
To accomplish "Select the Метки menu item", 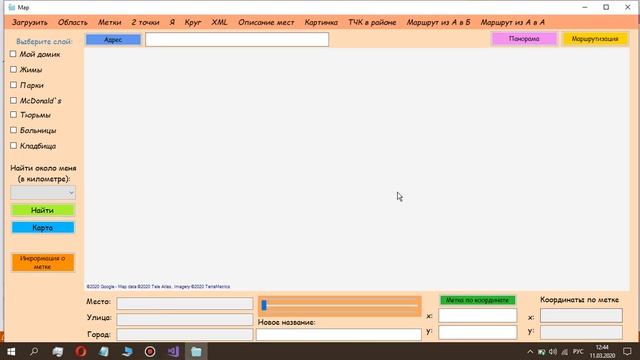I will (109, 22).
